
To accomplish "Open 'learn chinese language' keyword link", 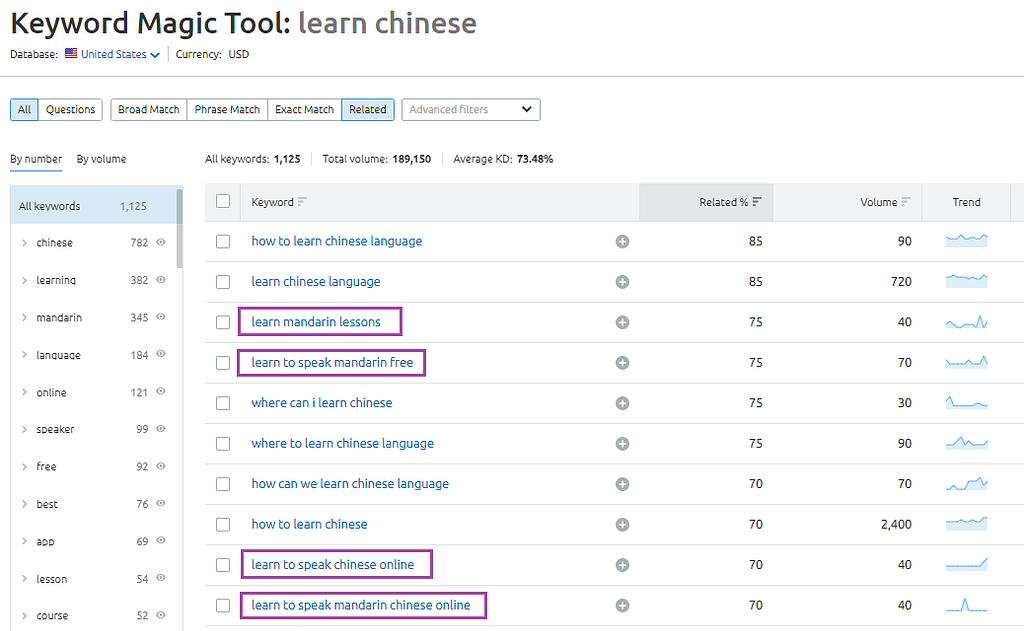I will (316, 282).
